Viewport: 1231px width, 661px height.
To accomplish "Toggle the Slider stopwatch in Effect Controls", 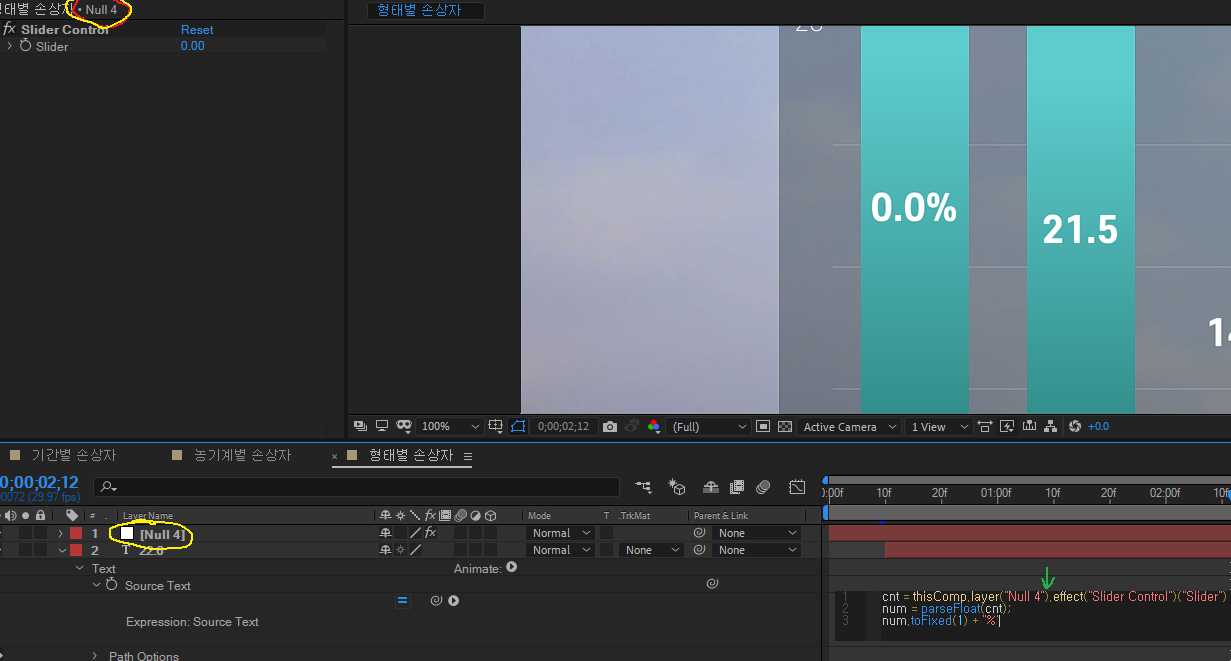I will tap(25, 46).
